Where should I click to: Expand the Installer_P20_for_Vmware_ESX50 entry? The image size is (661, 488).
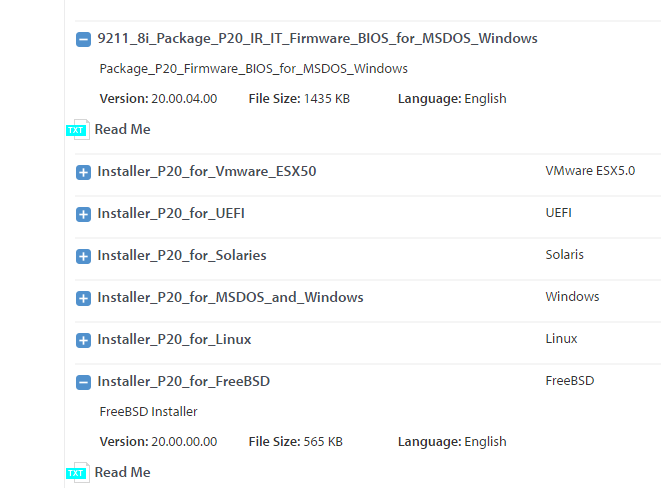click(x=83, y=172)
